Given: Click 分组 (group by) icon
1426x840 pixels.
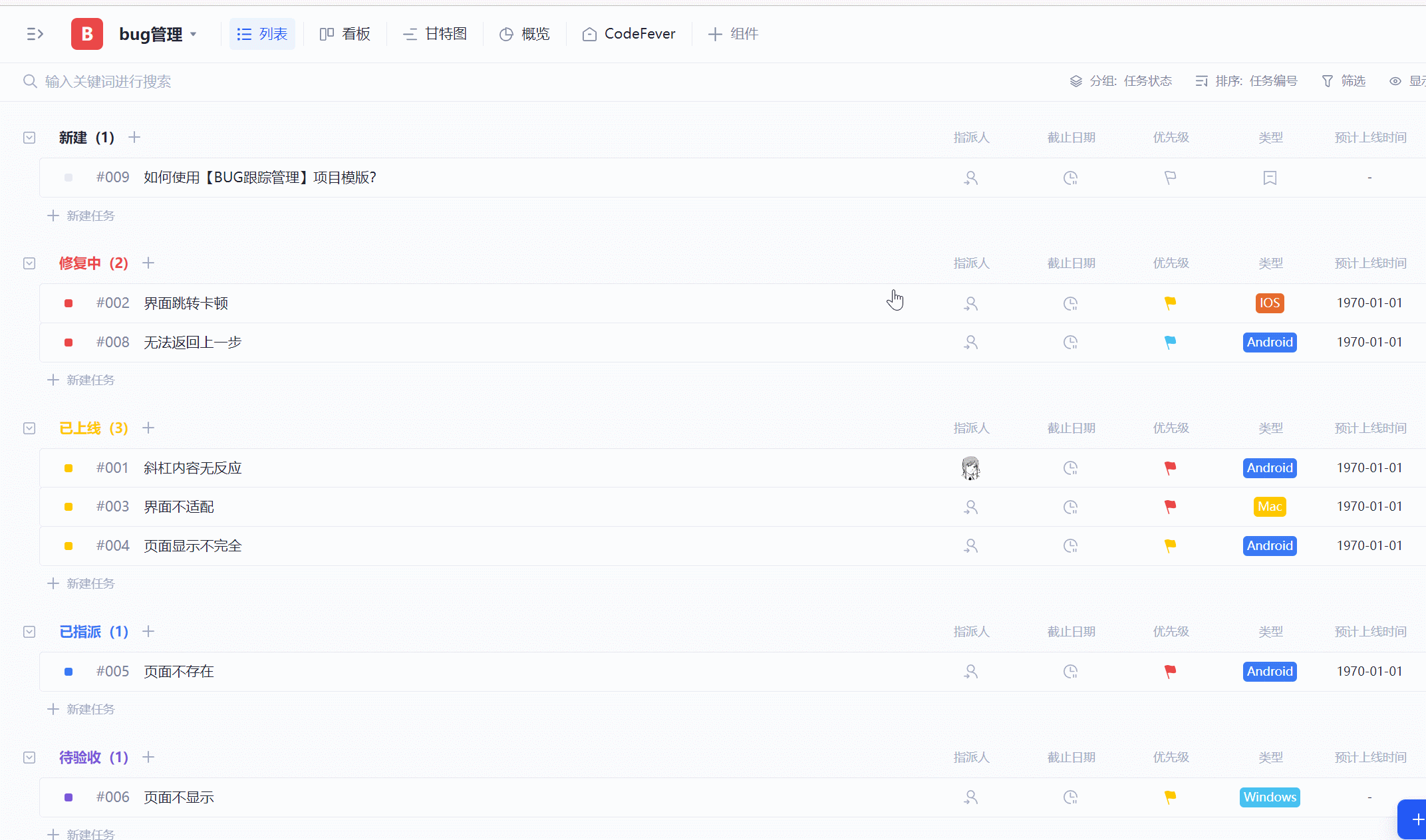Looking at the screenshot, I should 1075,81.
